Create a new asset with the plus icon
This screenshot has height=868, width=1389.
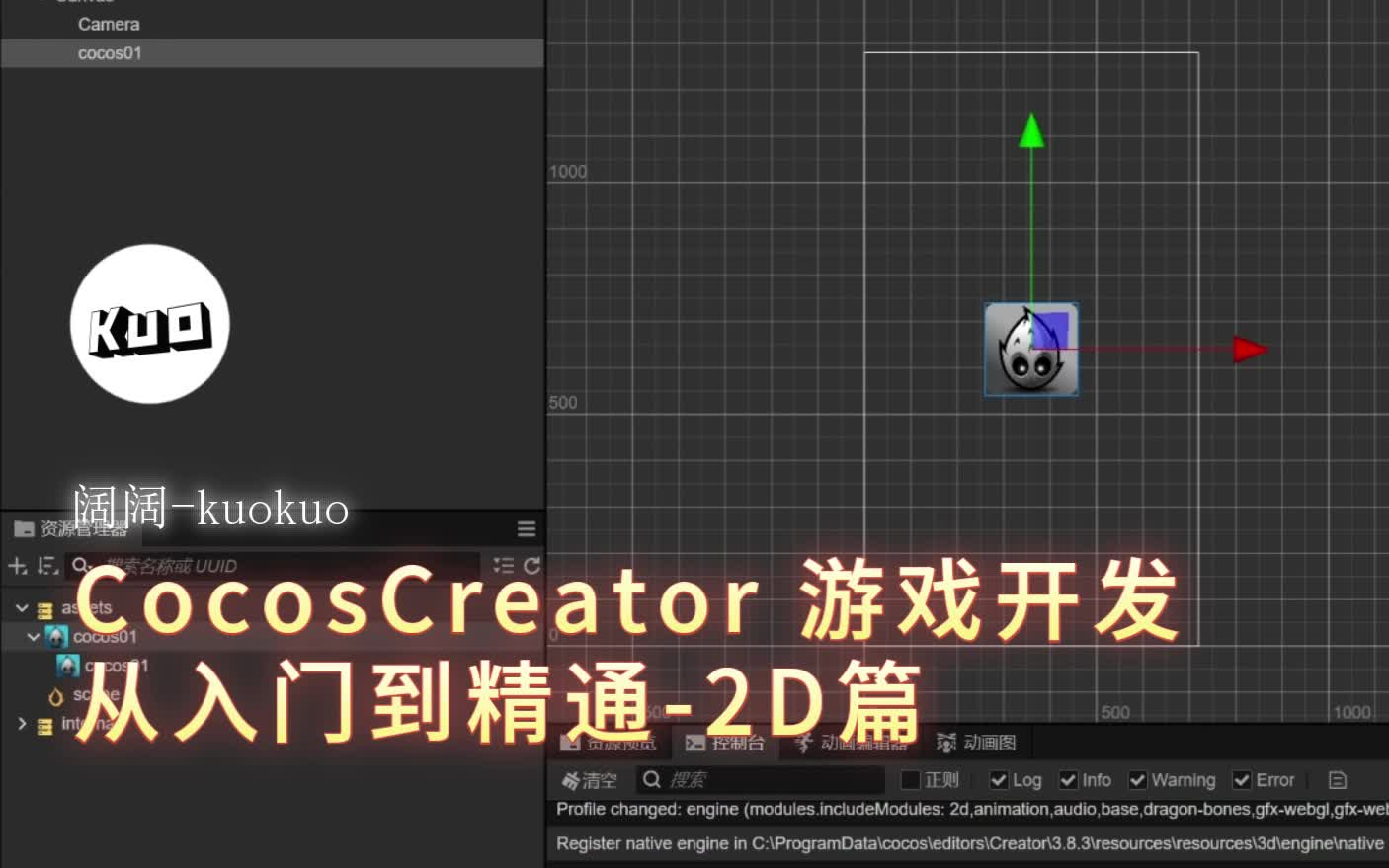(x=15, y=566)
